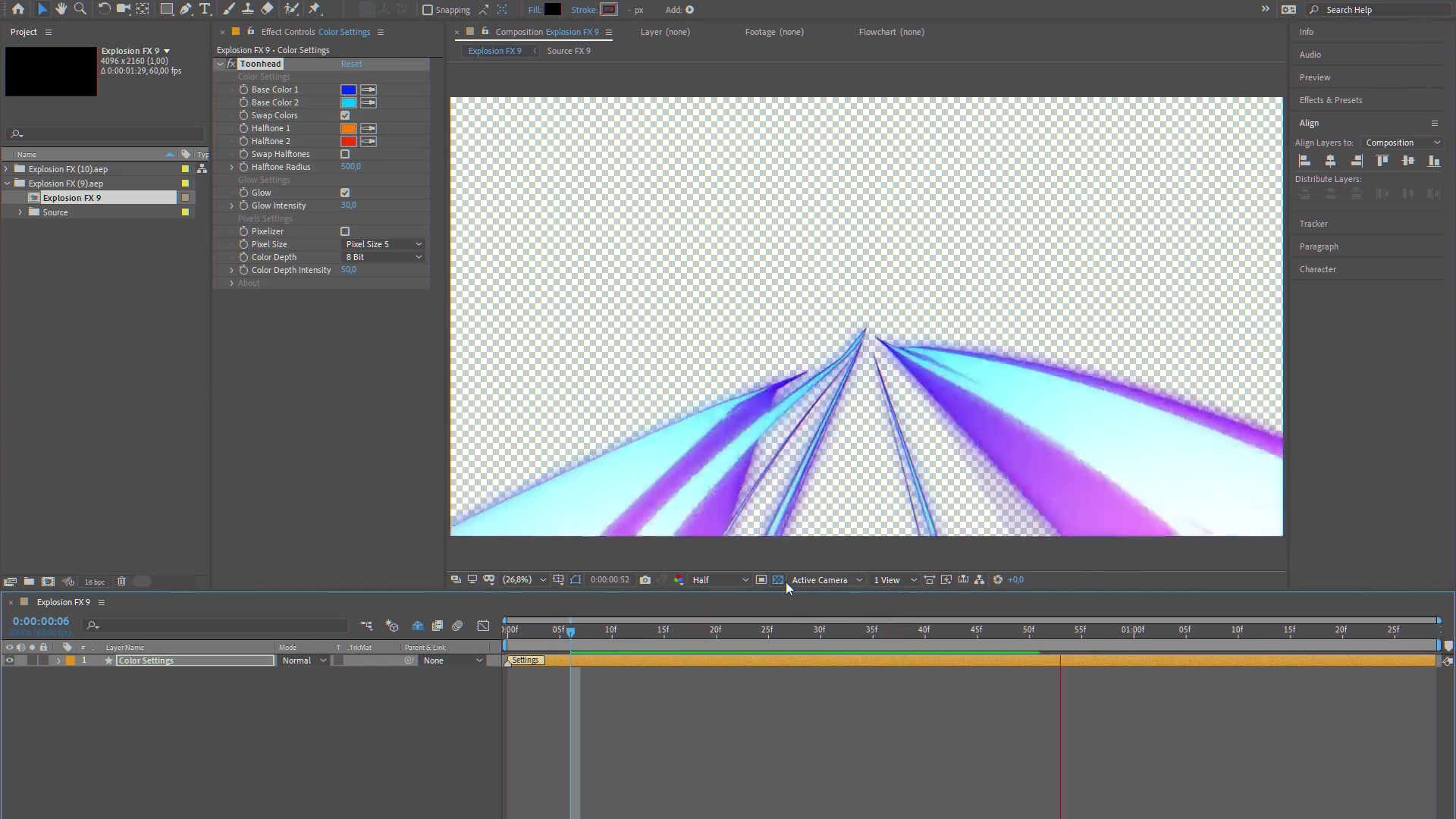The height and width of the screenshot is (819, 1456).
Task: Click the Base Color 1 swatch
Action: pyautogui.click(x=348, y=89)
